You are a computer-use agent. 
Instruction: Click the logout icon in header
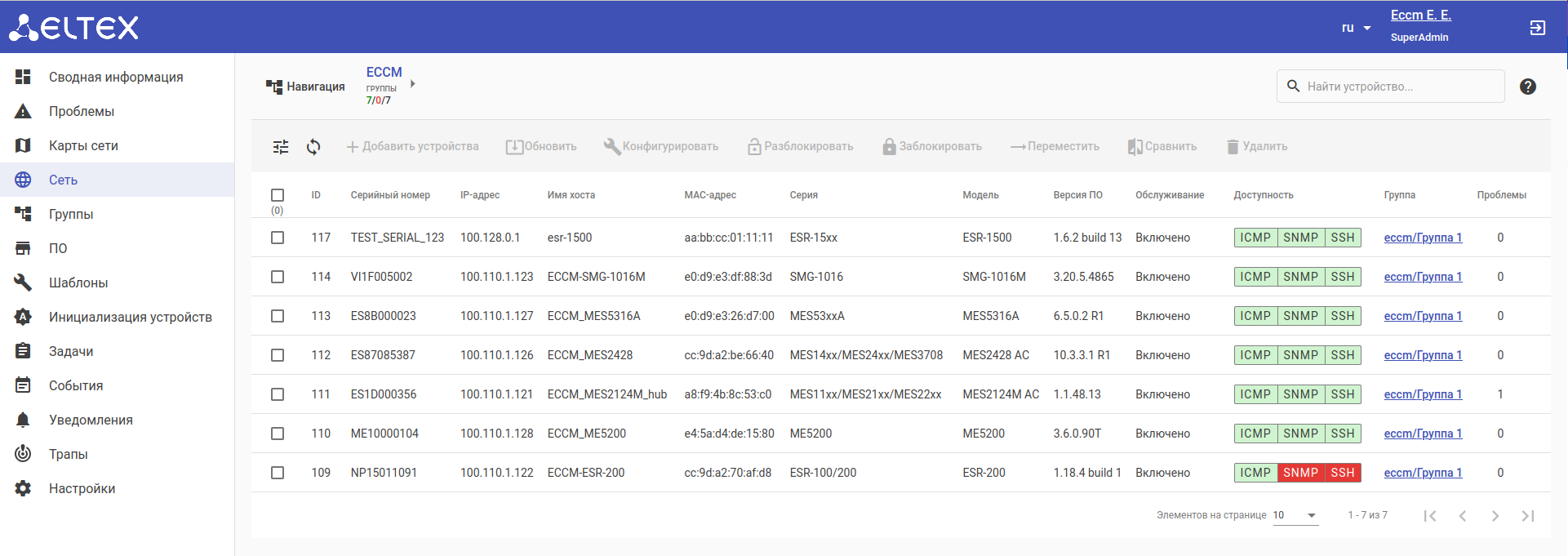[1537, 28]
